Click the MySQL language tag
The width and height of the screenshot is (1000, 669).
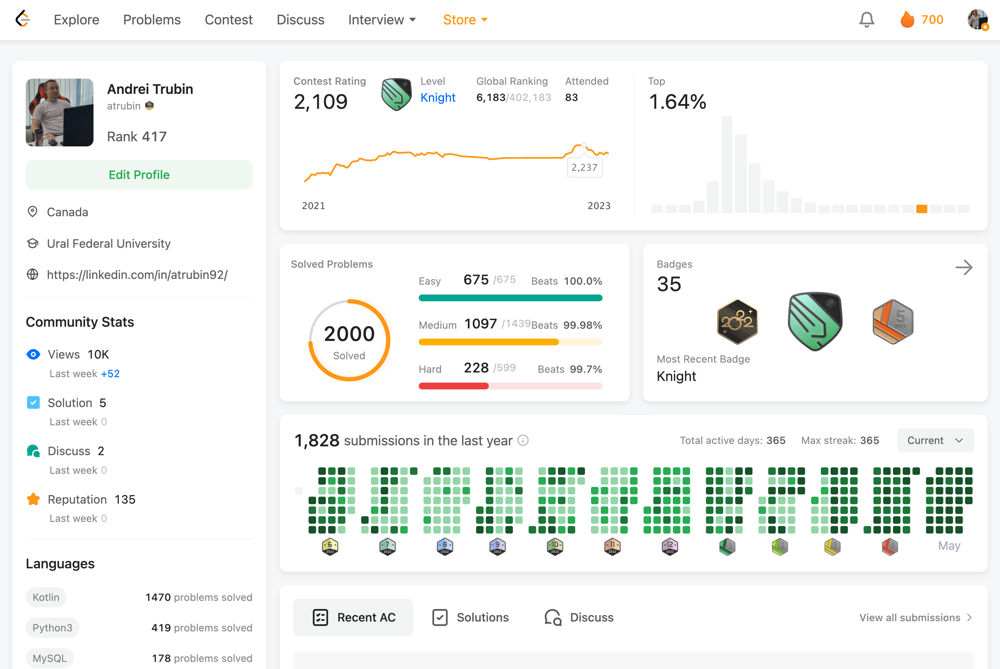(49, 658)
